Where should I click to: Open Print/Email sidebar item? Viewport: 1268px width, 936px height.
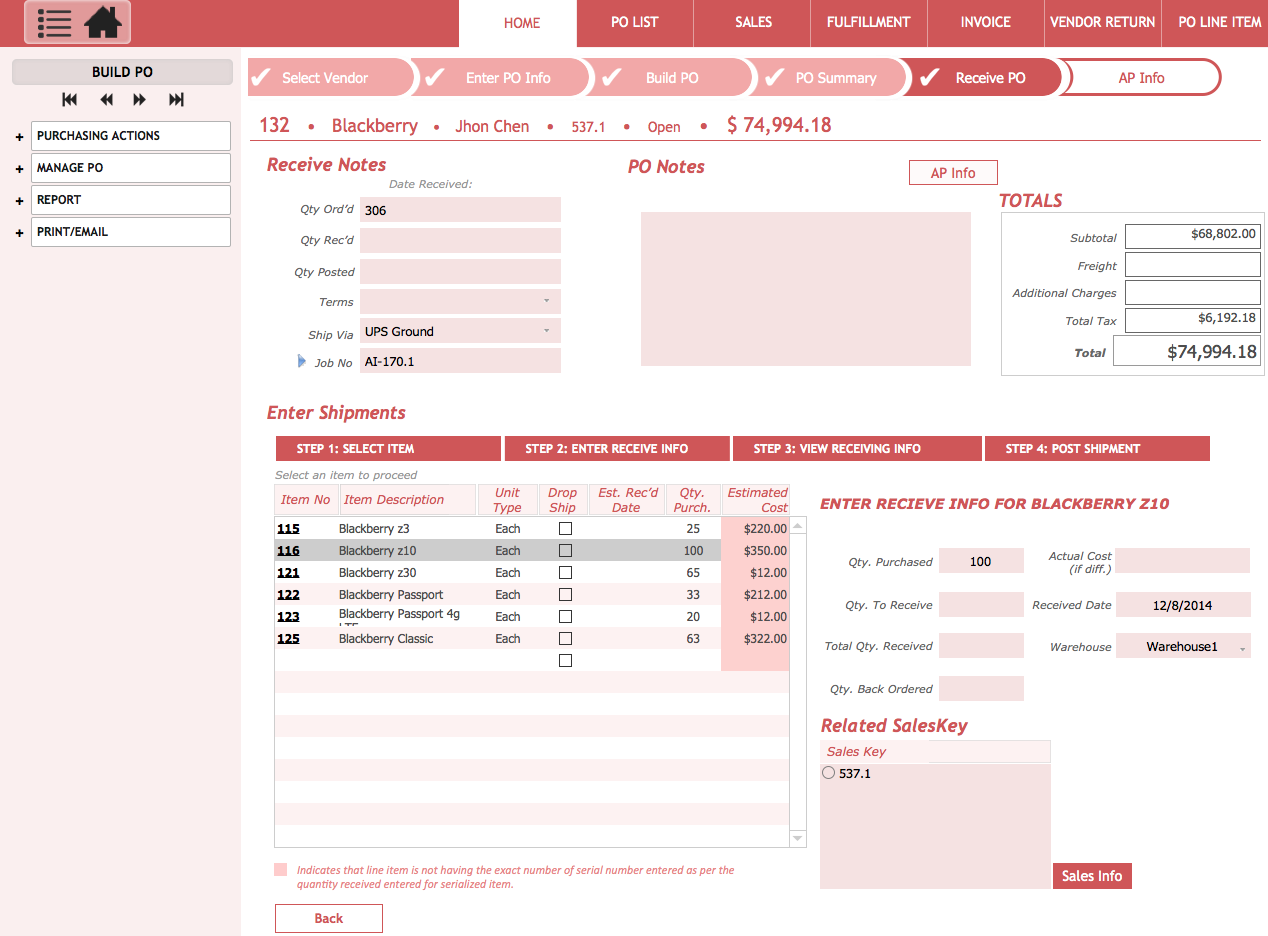click(131, 232)
